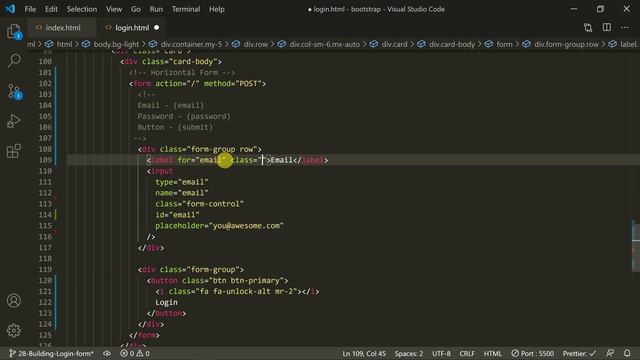Open the File menu
Image resolution: width=640 pixels, height=360 pixels.
30,9
